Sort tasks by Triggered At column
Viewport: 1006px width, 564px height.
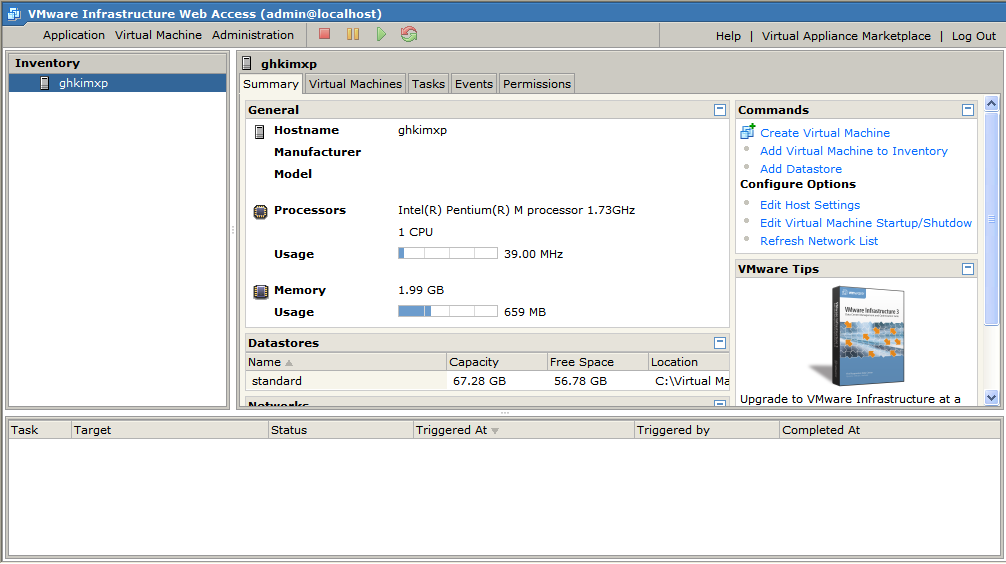[524, 430]
